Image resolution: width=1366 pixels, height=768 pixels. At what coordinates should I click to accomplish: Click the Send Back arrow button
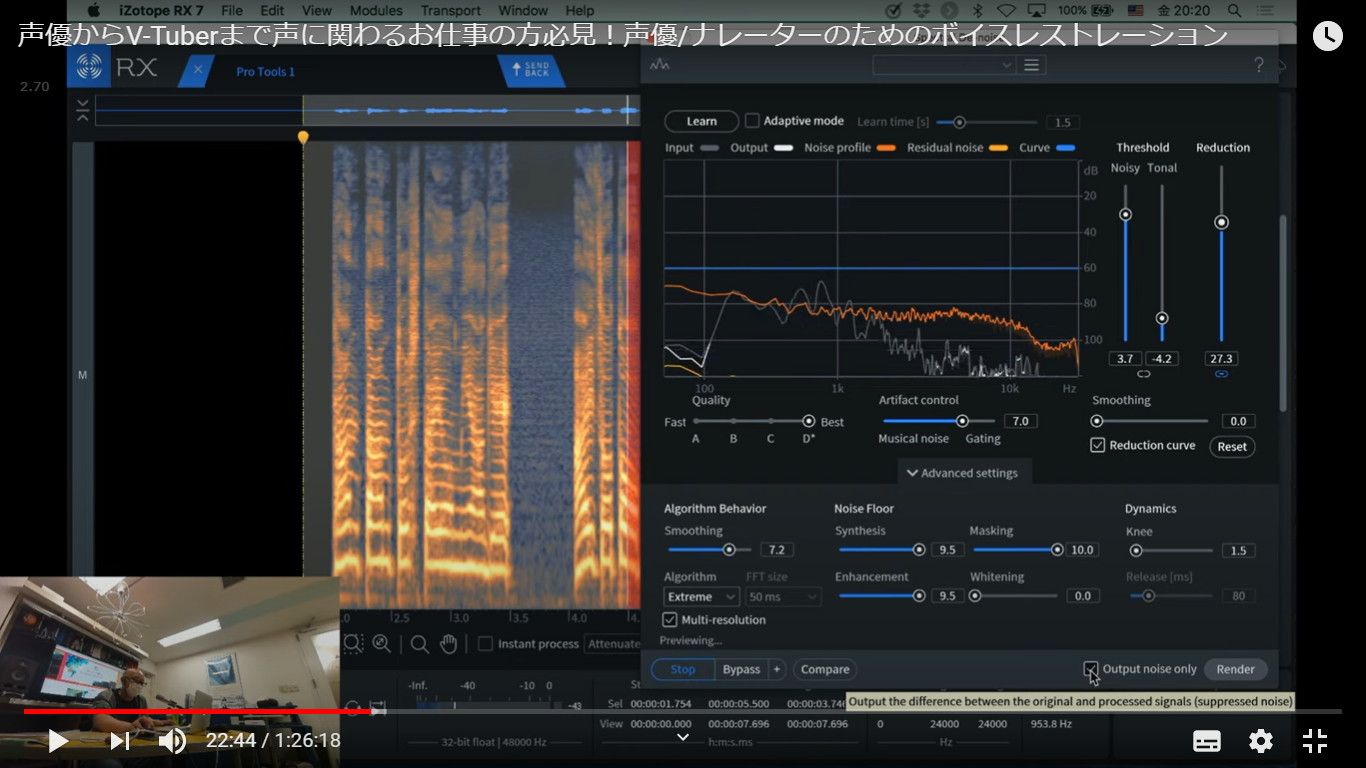pos(530,70)
